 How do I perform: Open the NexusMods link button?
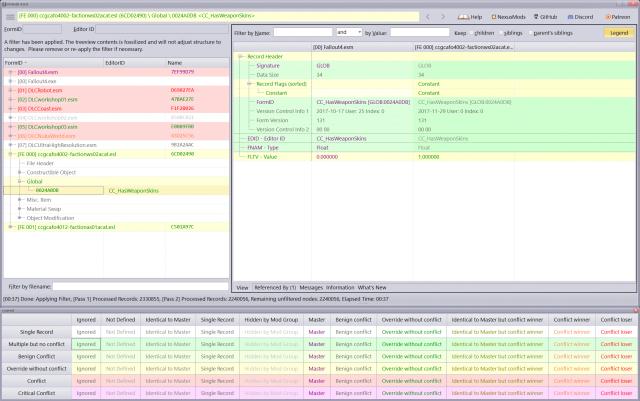pos(508,17)
